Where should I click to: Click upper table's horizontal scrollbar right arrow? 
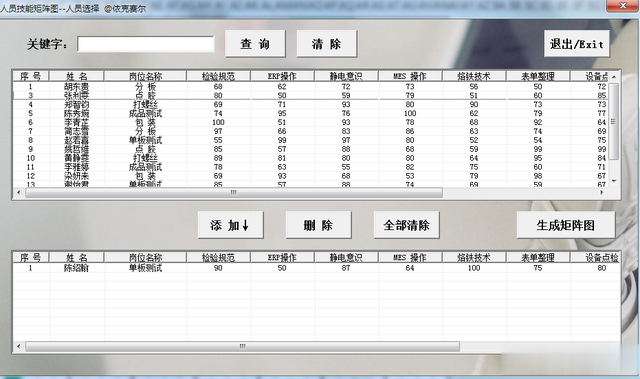pyautogui.click(x=602, y=192)
